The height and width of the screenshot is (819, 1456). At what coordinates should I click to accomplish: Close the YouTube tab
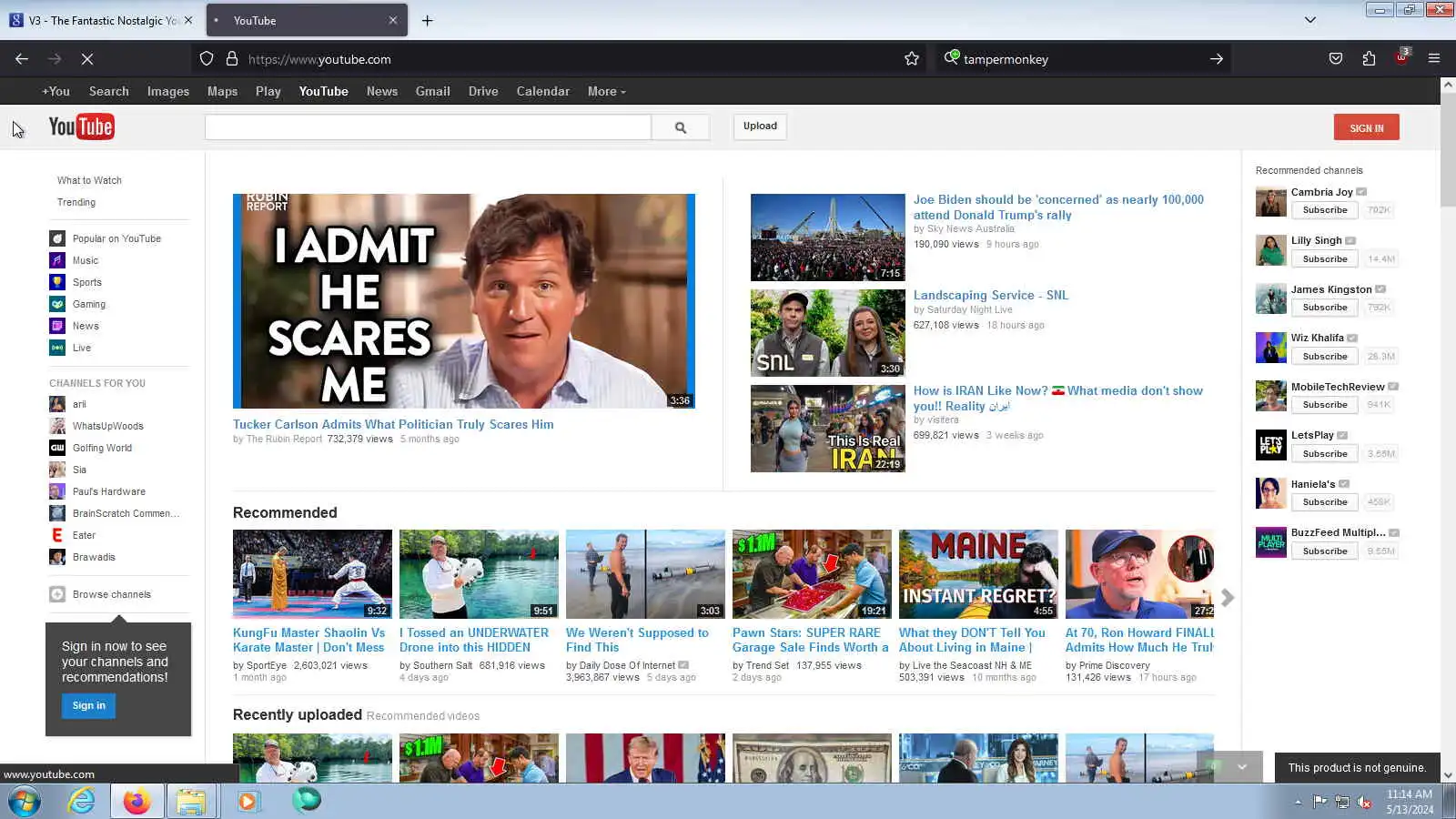393,20
